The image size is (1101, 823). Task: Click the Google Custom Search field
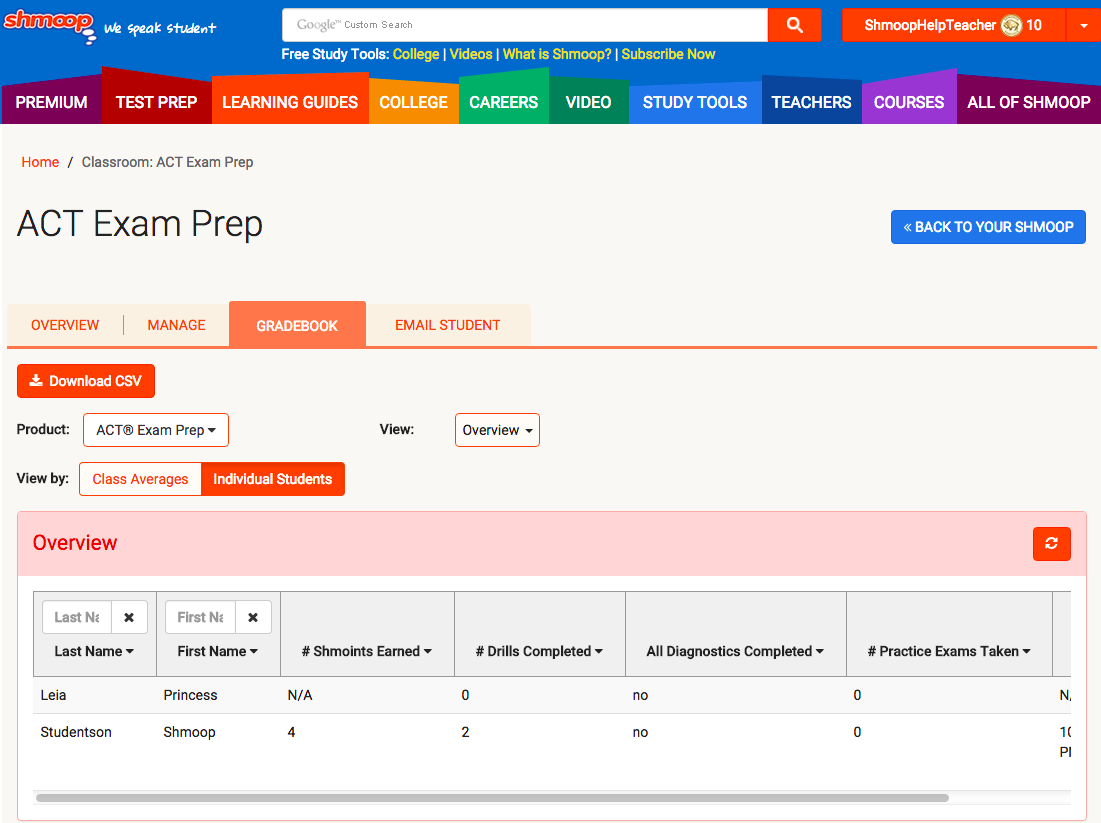525,25
